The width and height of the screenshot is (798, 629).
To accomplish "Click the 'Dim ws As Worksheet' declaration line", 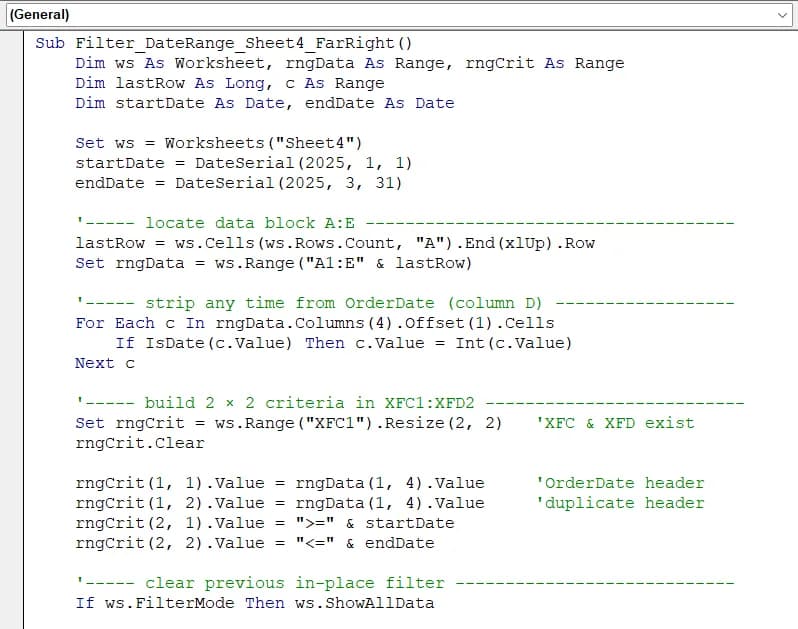I will [350, 63].
